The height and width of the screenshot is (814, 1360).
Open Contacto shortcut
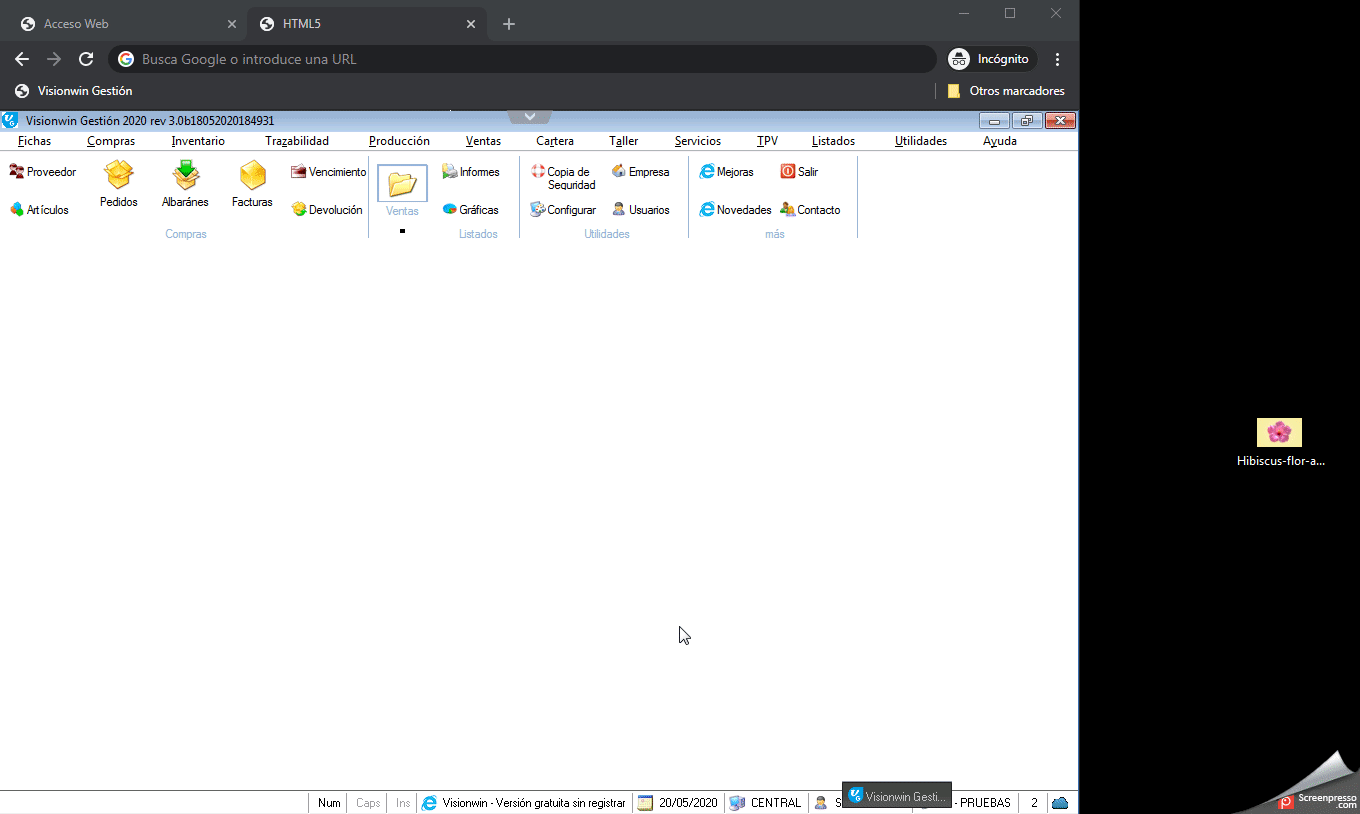pyautogui.click(x=811, y=210)
